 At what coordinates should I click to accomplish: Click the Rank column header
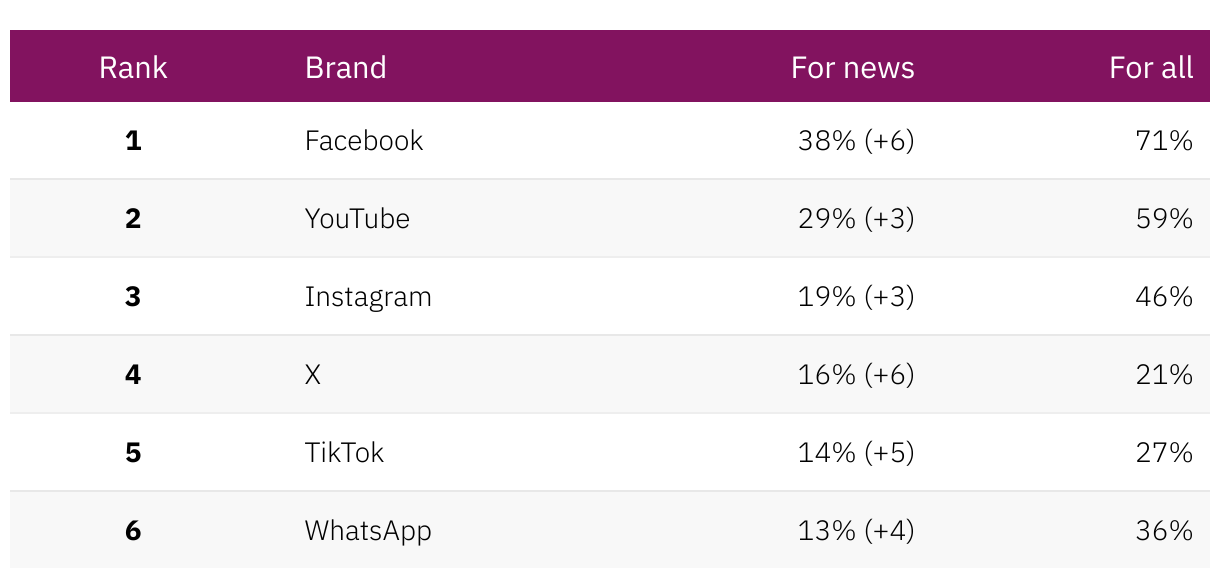click(133, 67)
